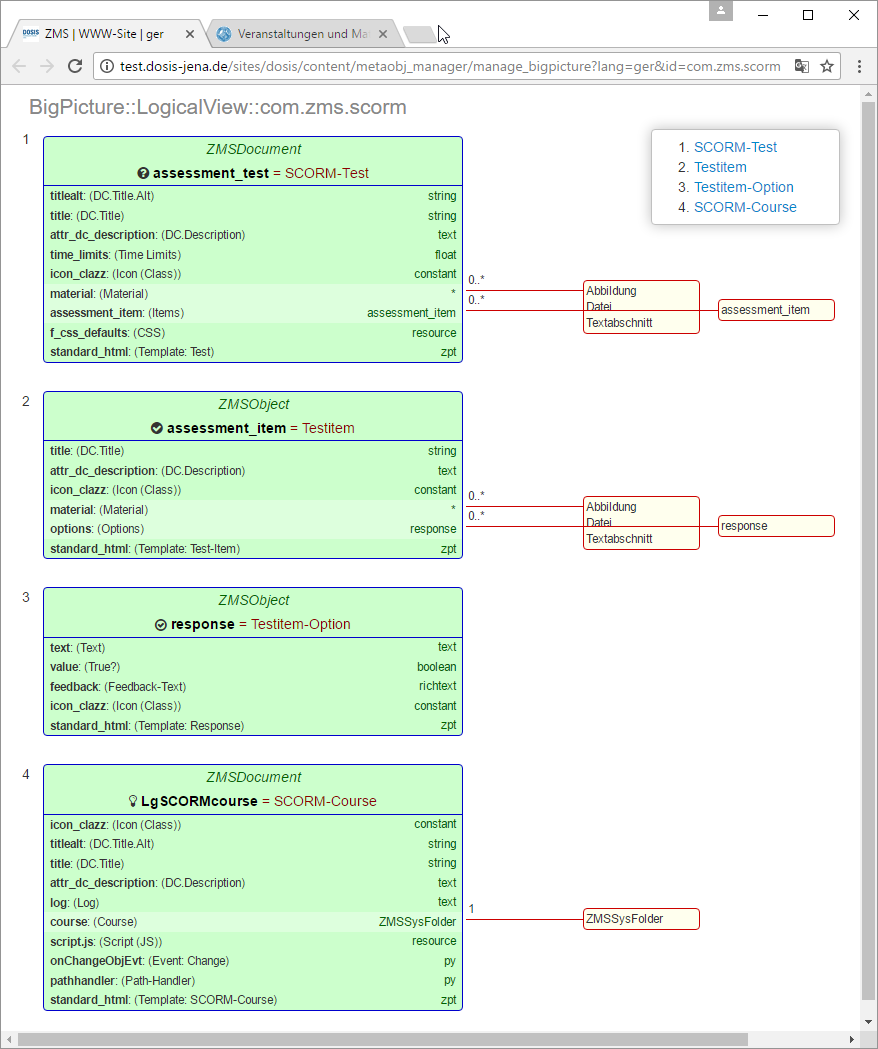Click the onChangeObjEvt: (Event: Change) row

(253, 961)
